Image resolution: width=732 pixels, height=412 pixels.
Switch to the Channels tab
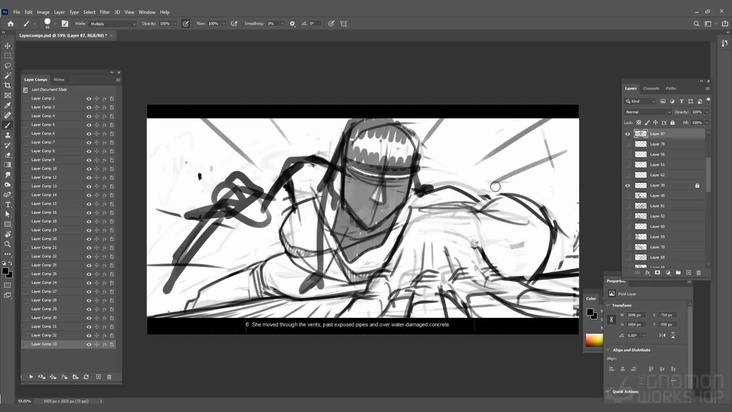coord(651,88)
